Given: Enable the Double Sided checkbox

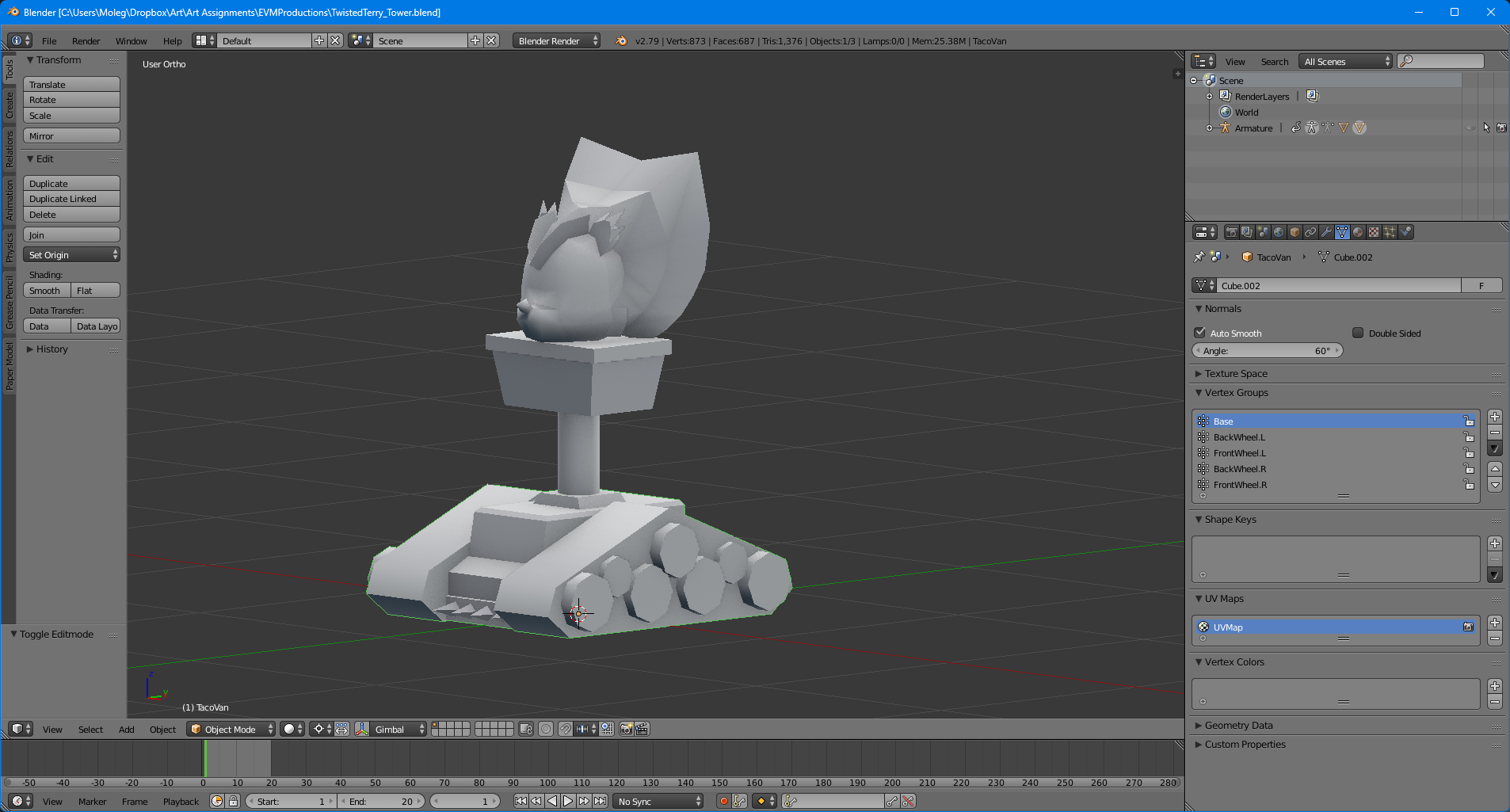Looking at the screenshot, I should point(1358,333).
